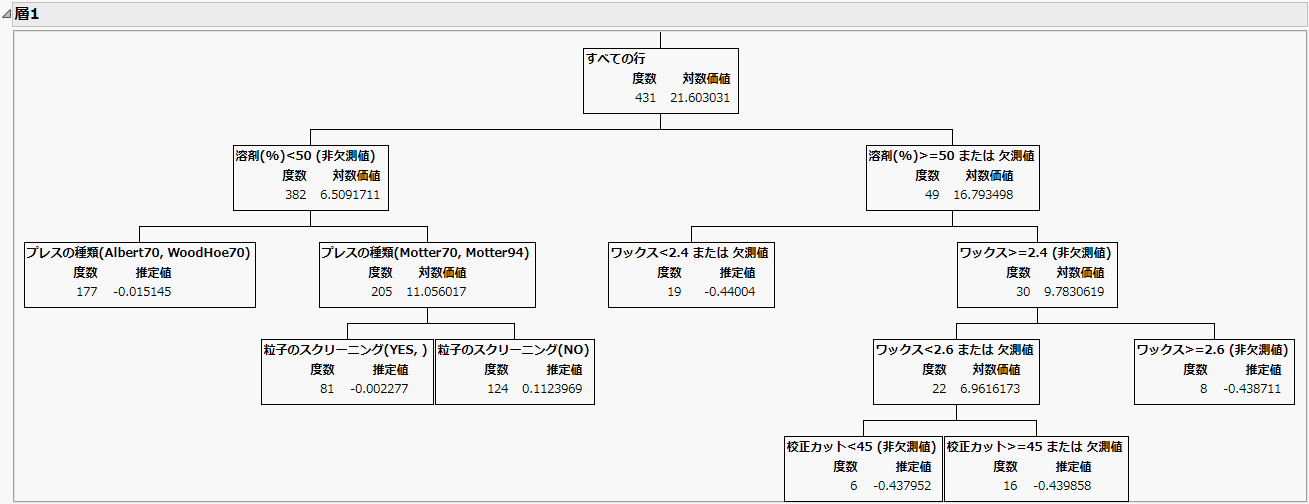Select node 溶剤(%)>=50 または 欠測値
The width and height of the screenshot is (1309, 504).
(952, 155)
